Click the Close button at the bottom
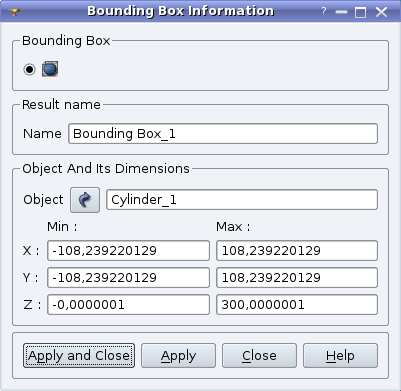 [x=259, y=356]
